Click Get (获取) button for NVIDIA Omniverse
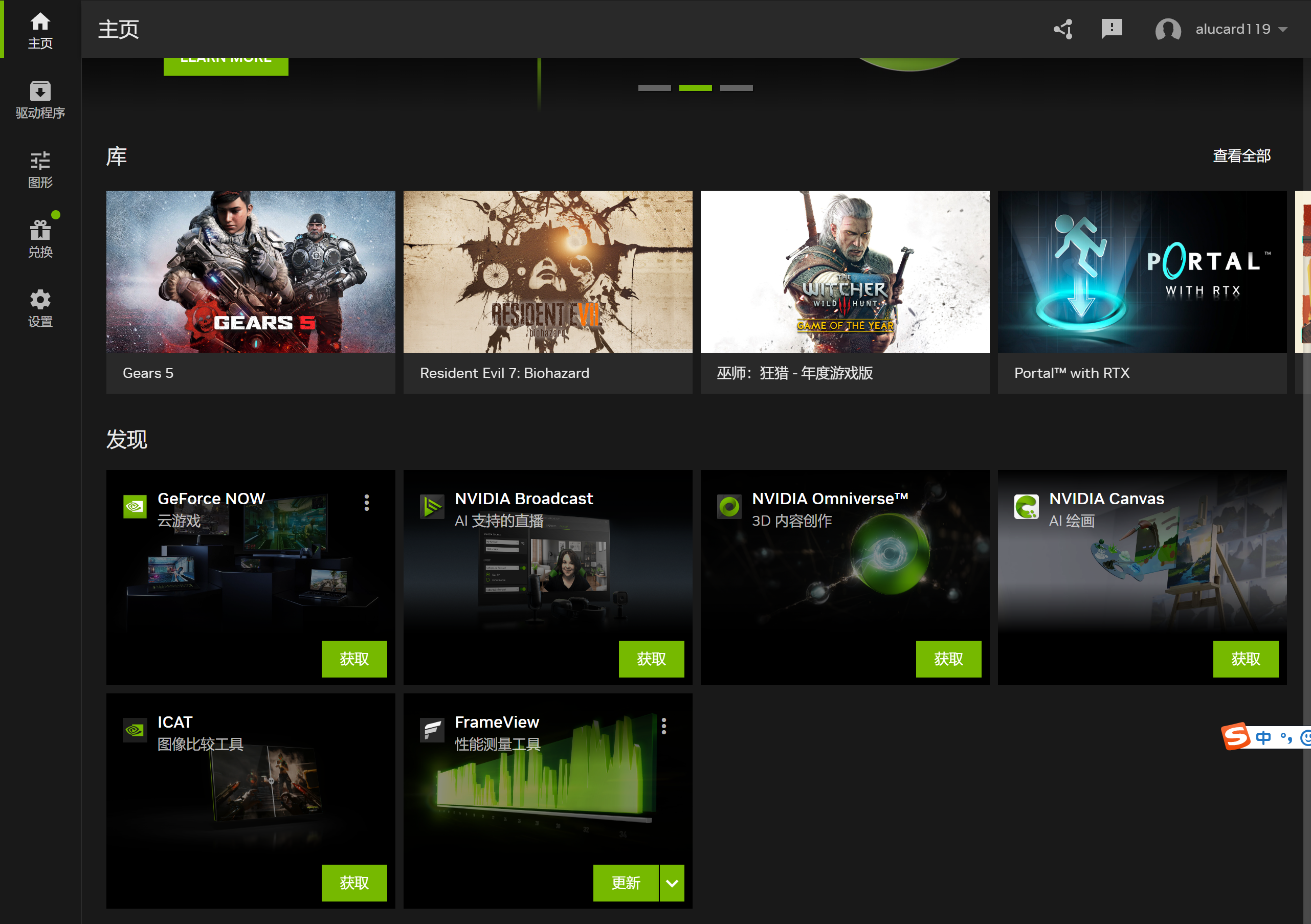Screen dimensions: 1311x924 point(948,659)
